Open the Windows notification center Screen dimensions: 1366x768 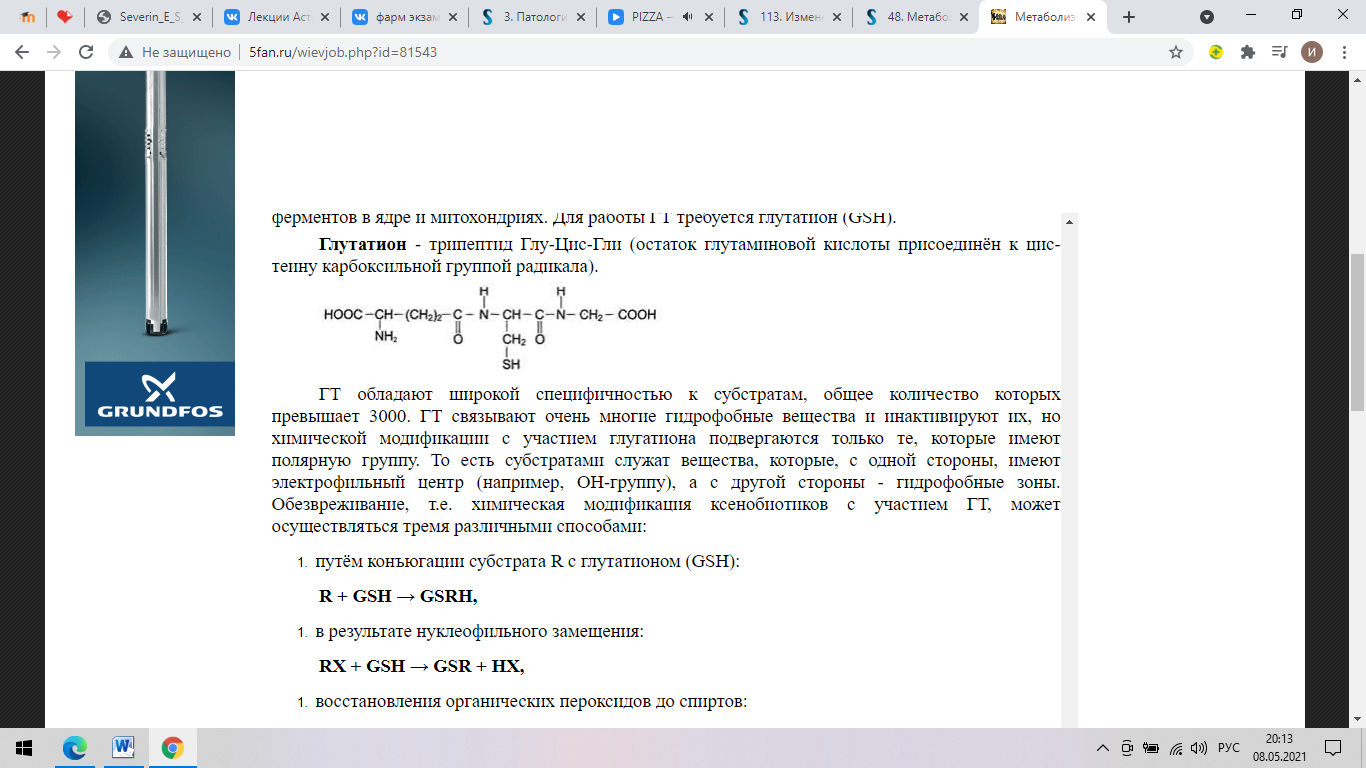pos(1333,747)
